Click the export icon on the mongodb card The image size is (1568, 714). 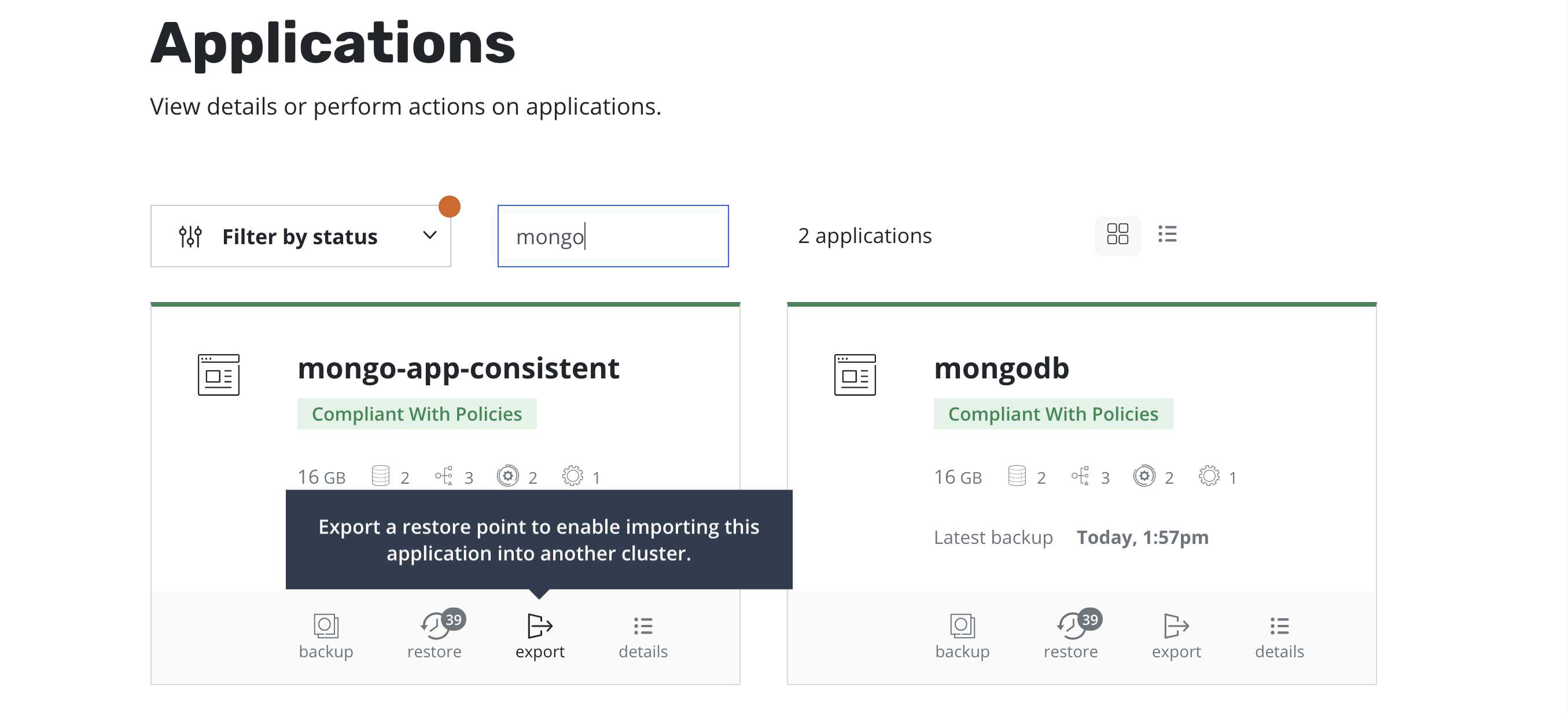tap(1175, 627)
